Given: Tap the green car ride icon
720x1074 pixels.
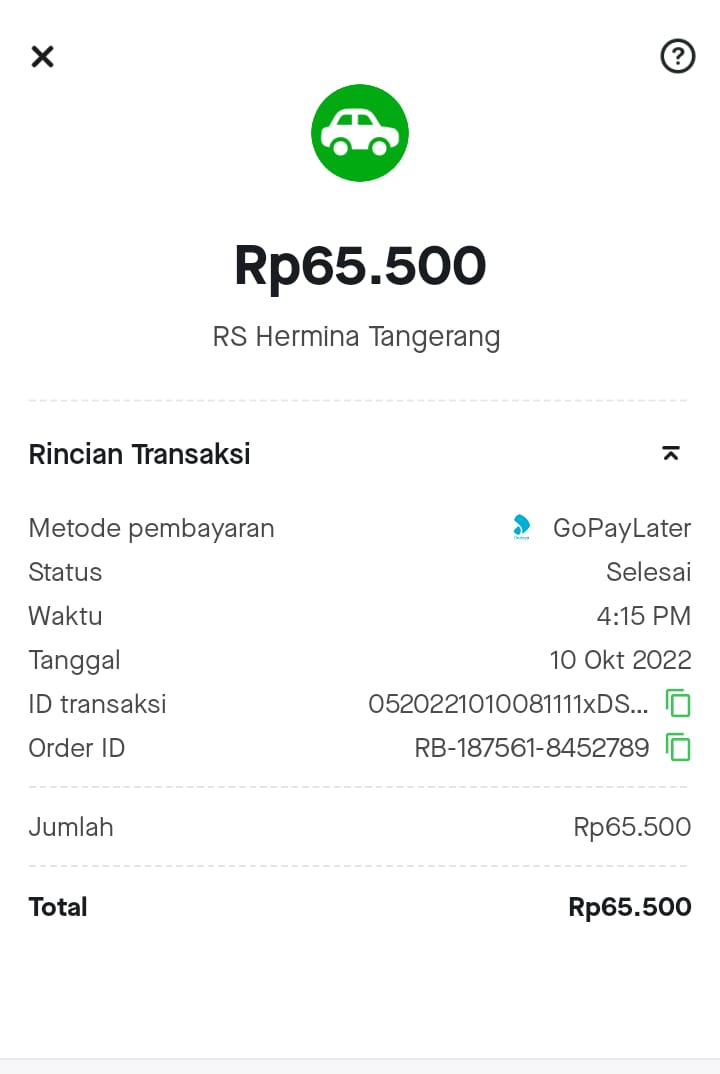Looking at the screenshot, I should coord(360,133).
